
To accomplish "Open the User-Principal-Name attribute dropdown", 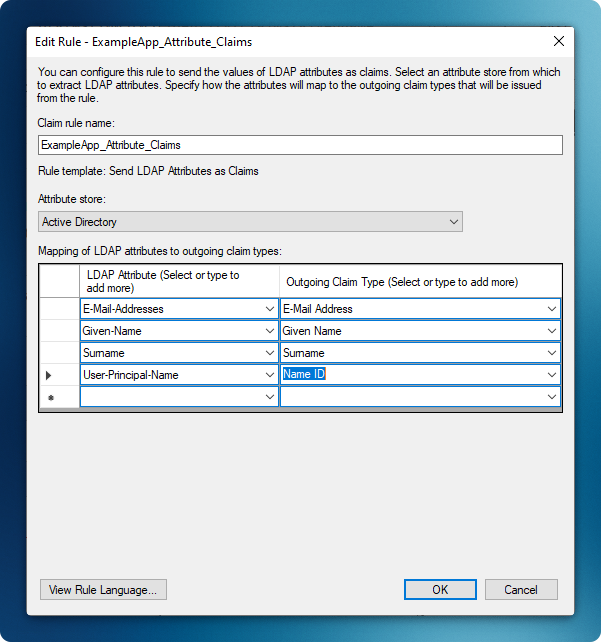I will point(270,375).
